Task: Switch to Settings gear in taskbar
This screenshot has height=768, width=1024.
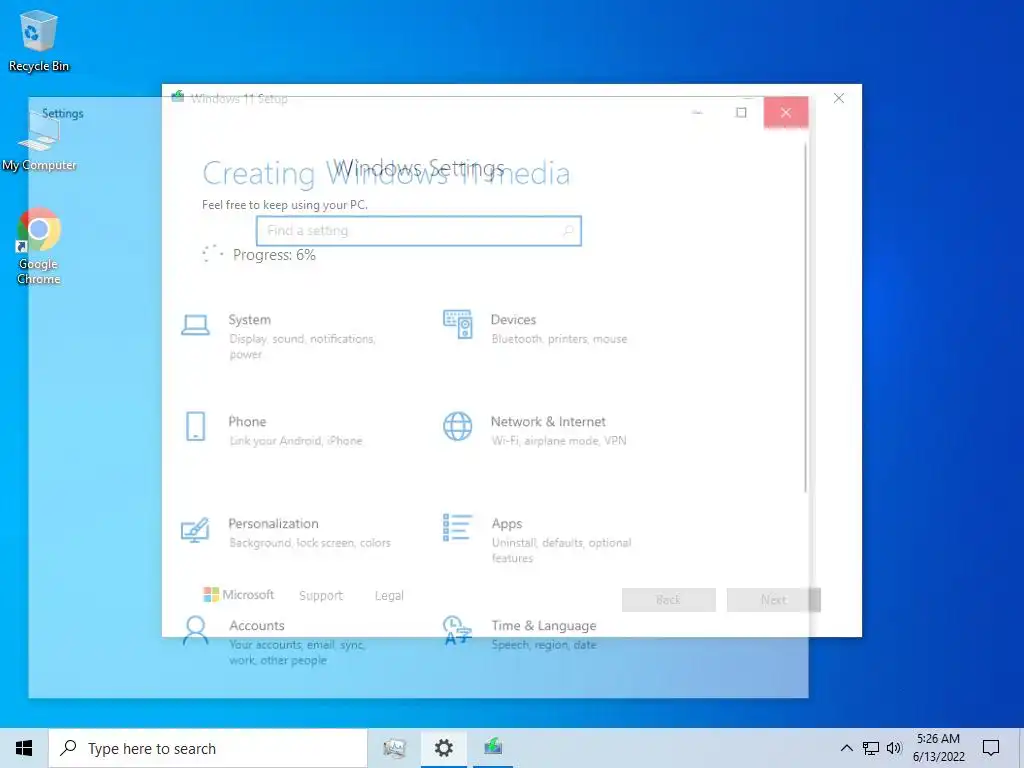Action: tap(443, 748)
